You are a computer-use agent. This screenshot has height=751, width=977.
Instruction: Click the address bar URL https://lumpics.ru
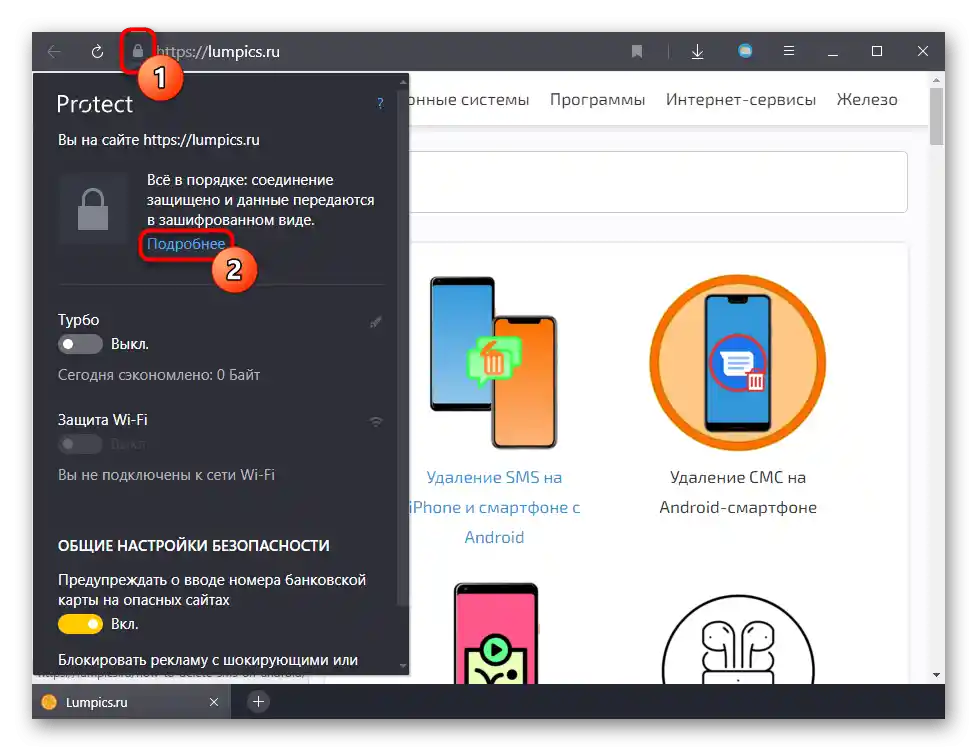tap(218, 51)
